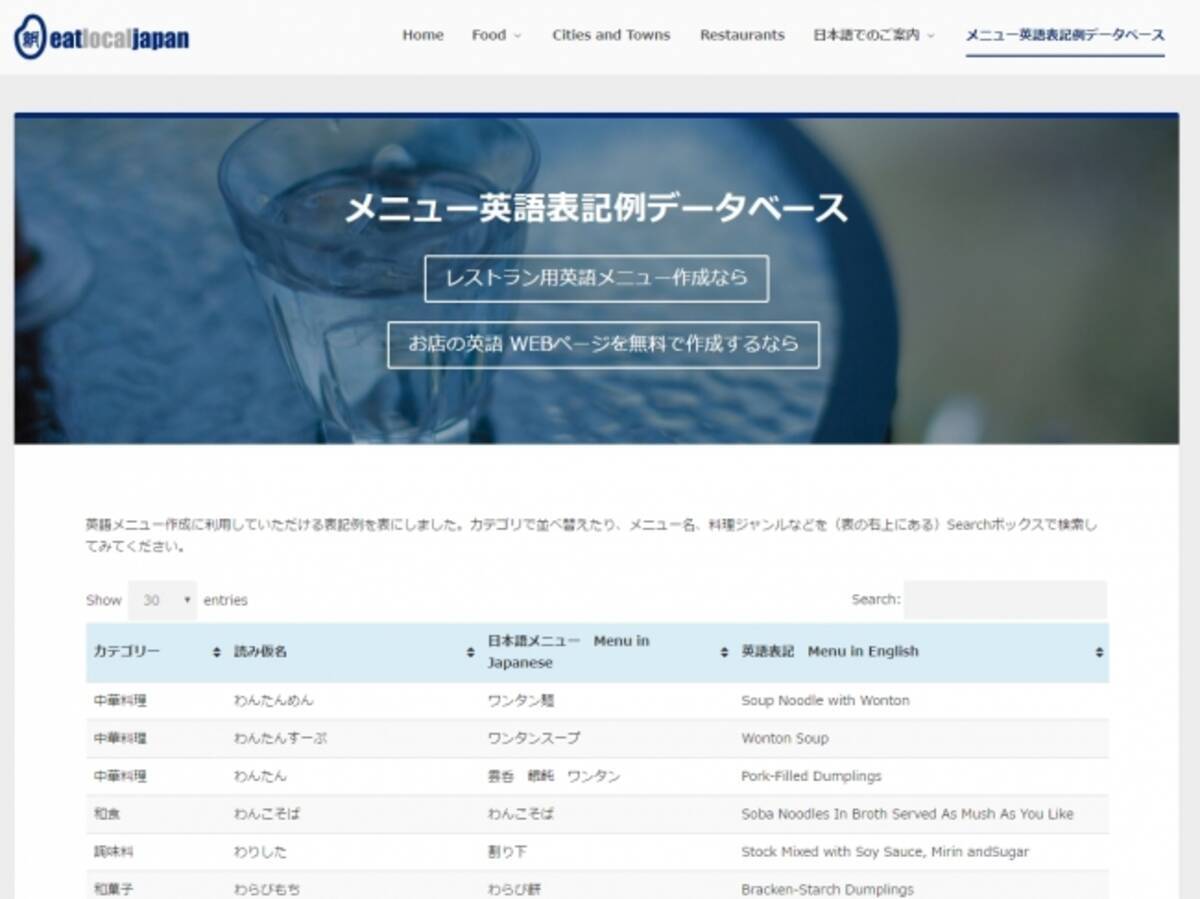Sort by 日本語メニュー column arrows
This screenshot has width=1200, height=899.
pos(724,652)
